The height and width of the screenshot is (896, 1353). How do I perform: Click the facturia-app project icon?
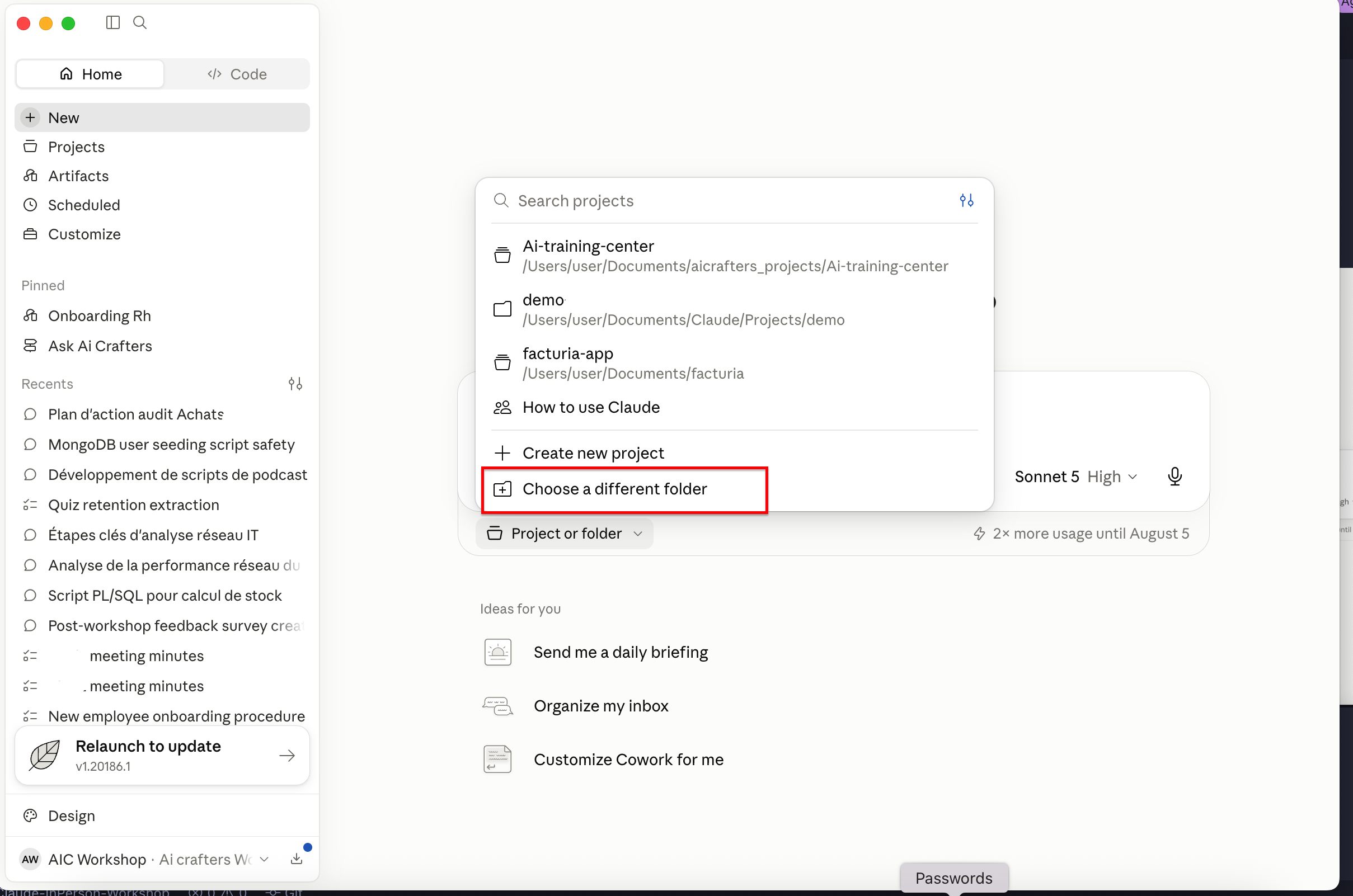click(x=502, y=362)
